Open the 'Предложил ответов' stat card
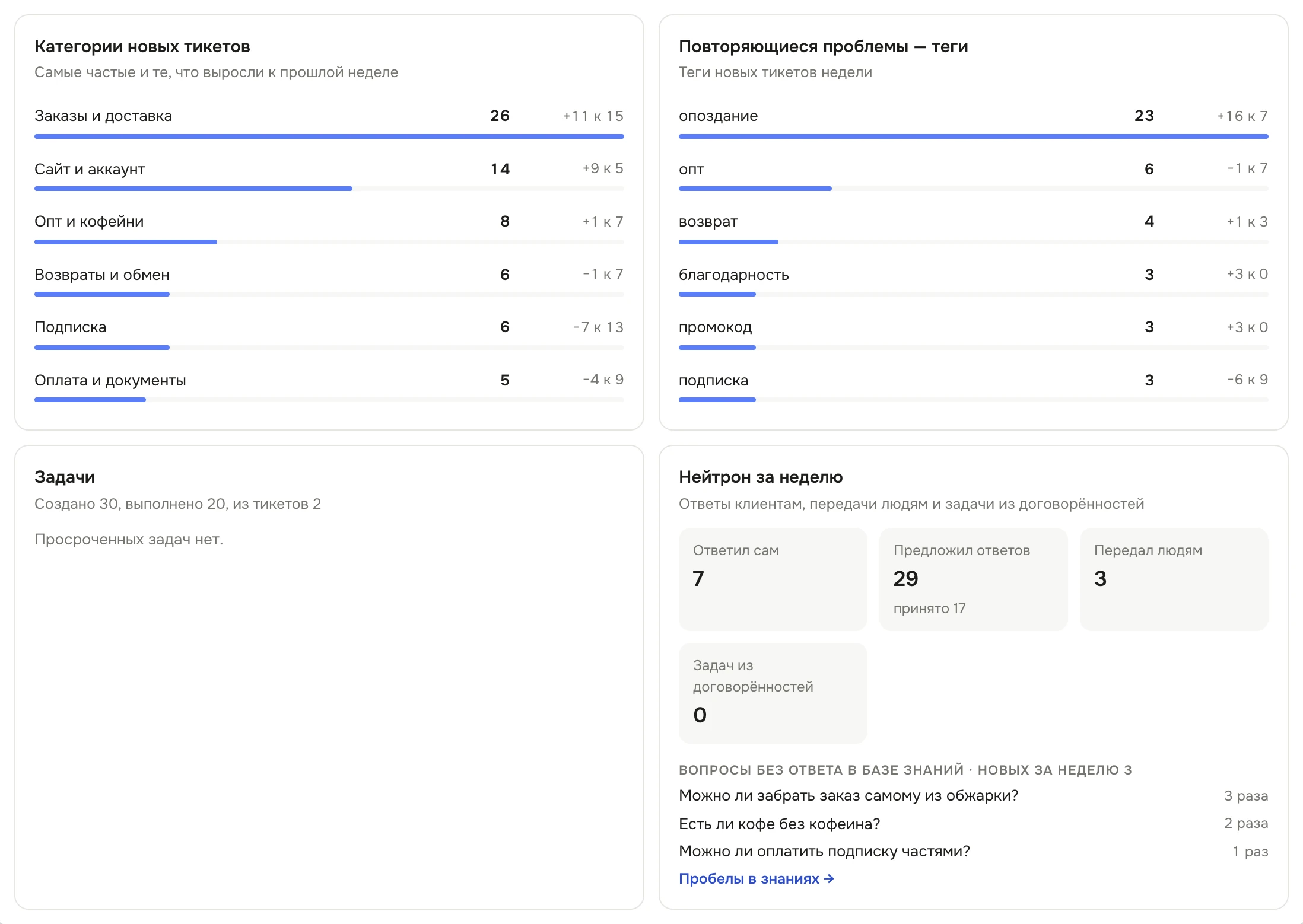Viewport: 1303px width, 924px height. tap(974, 579)
